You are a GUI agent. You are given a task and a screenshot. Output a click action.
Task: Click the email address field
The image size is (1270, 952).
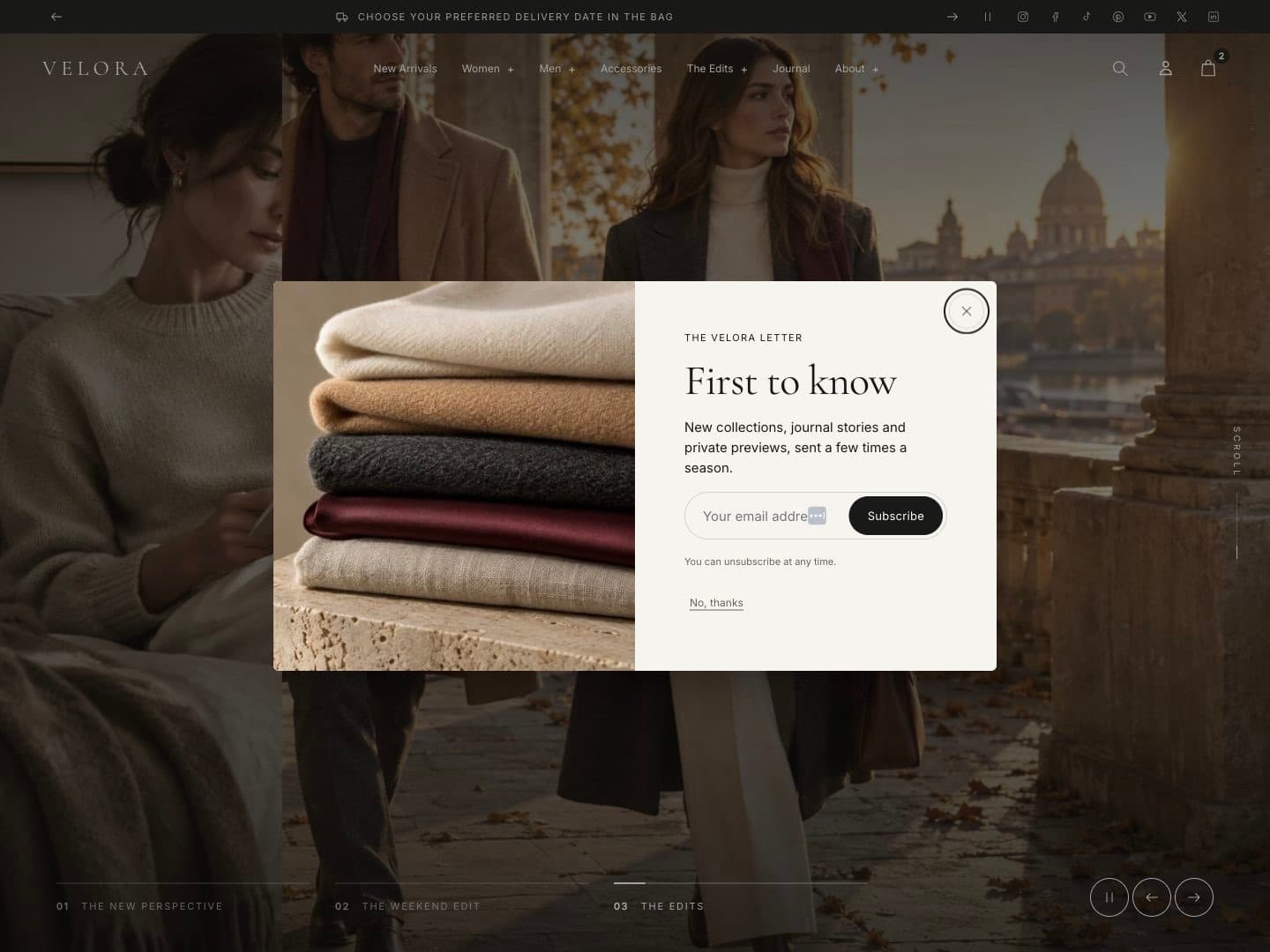click(x=766, y=516)
